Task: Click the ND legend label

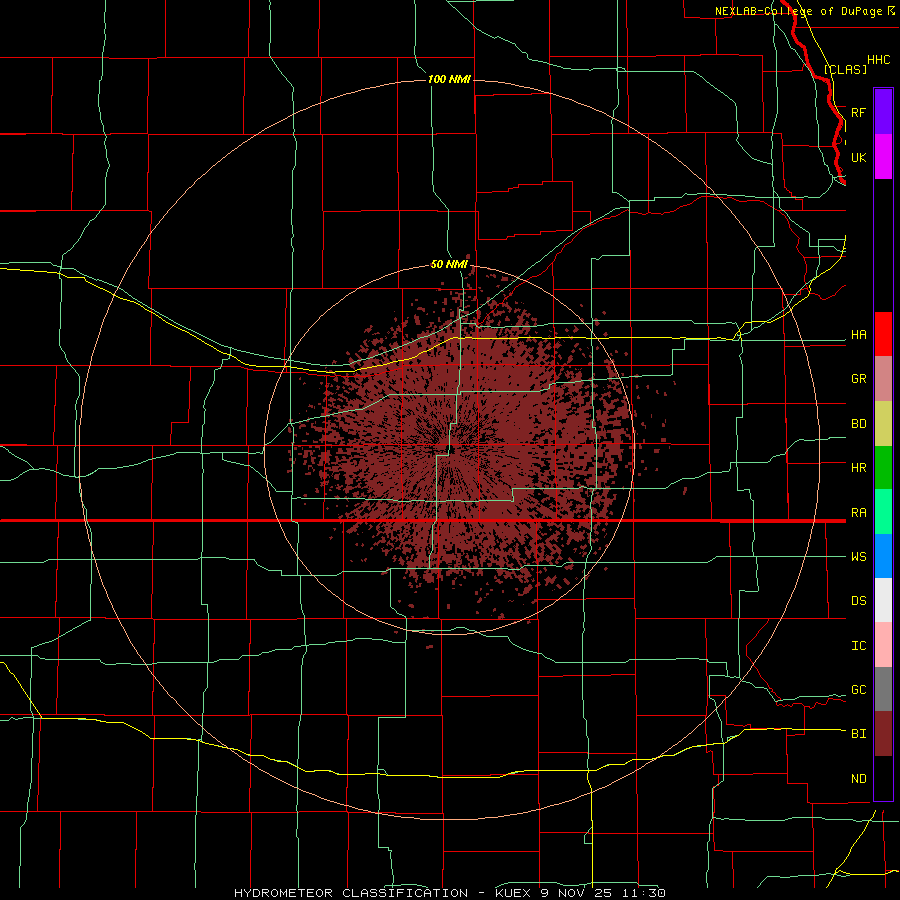Action: click(x=858, y=779)
